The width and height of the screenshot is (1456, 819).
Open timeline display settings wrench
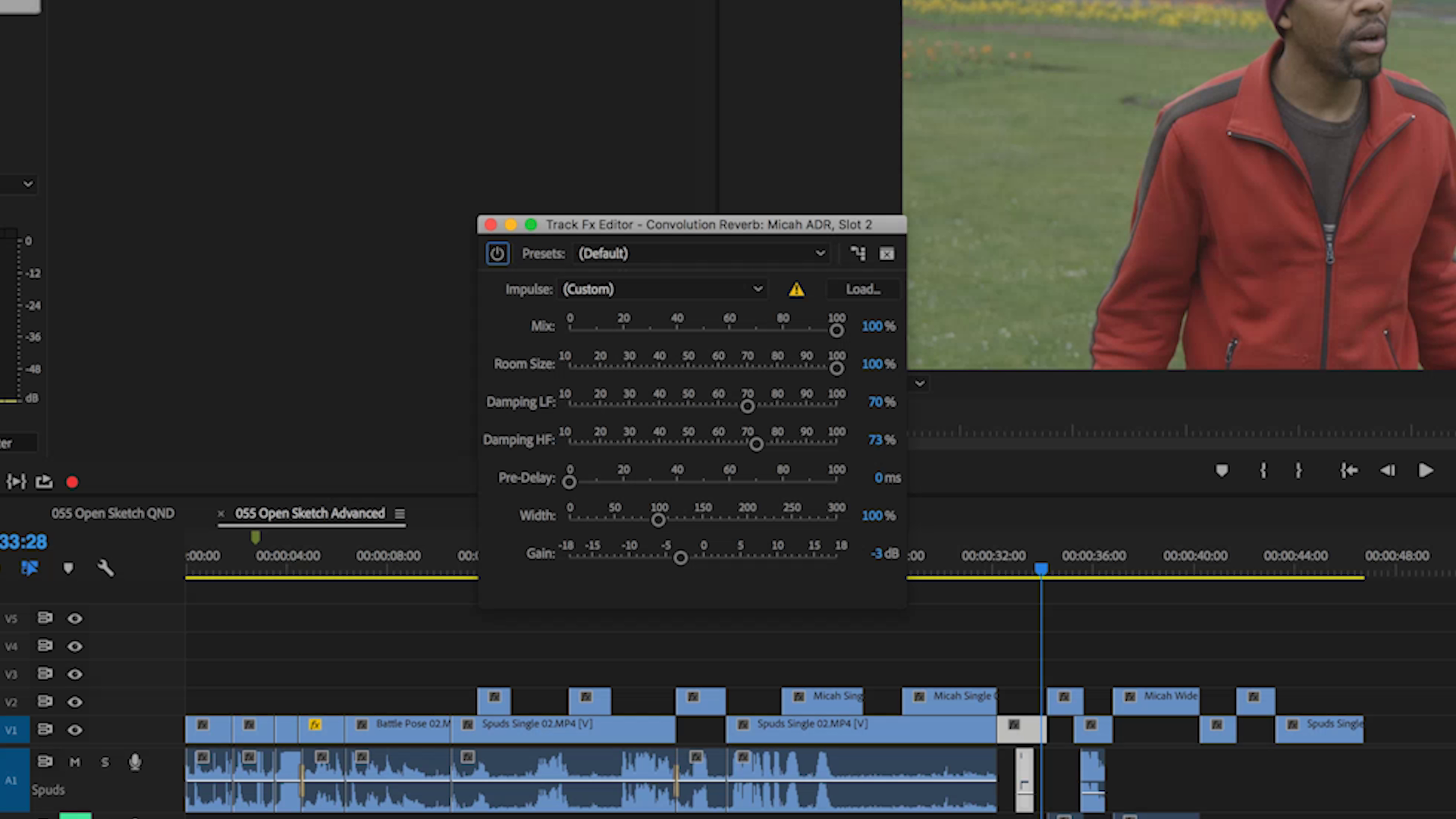[x=105, y=568]
